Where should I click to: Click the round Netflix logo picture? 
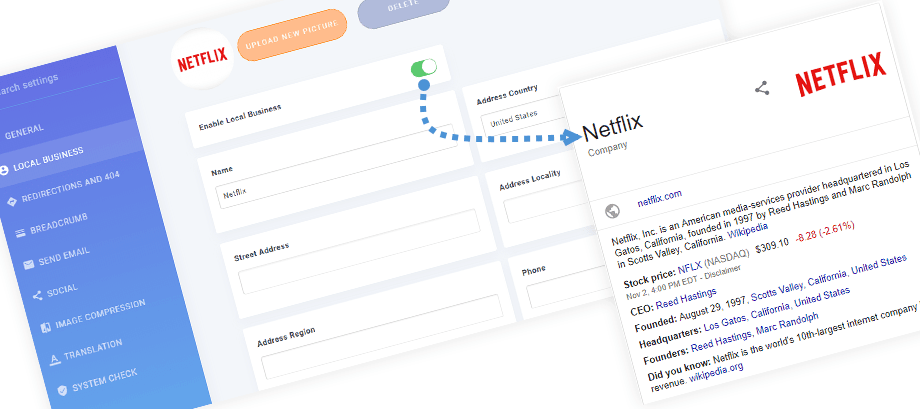[202, 59]
